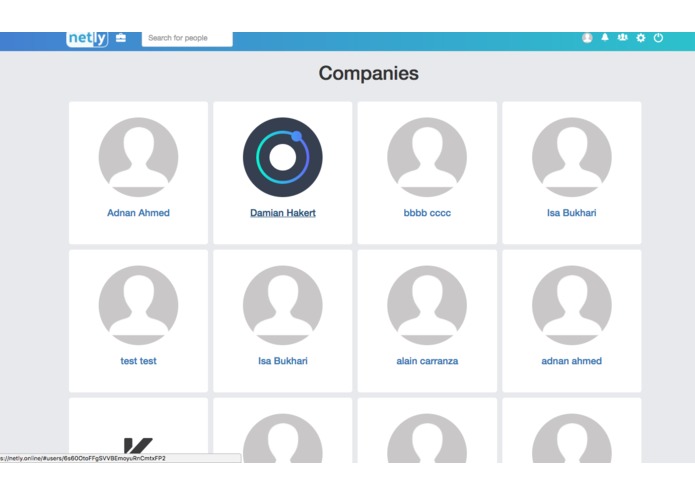The height and width of the screenshot is (494, 695).
Task: Open Adnan Ahmed profile link
Action: (138, 213)
